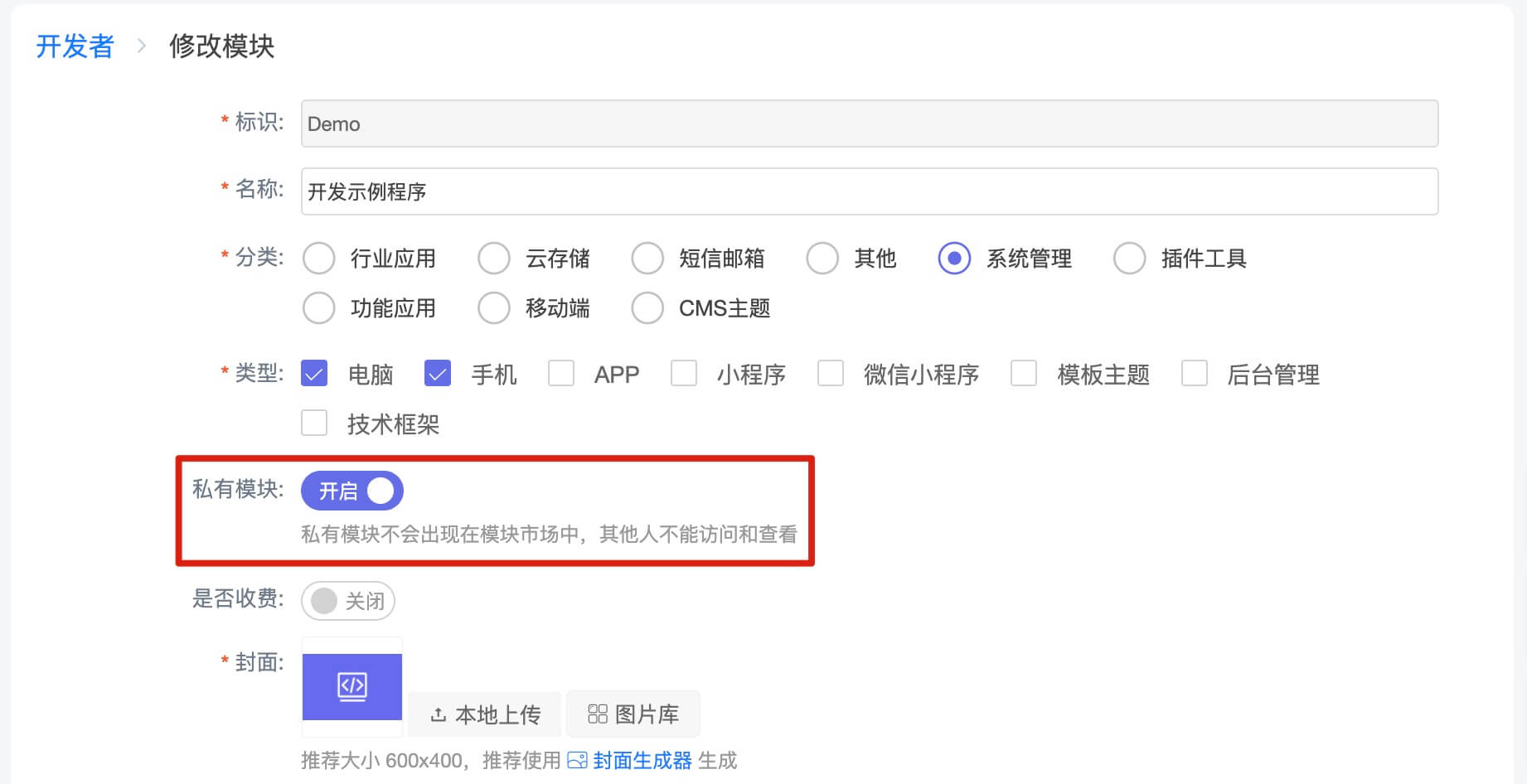Open the 封面生成器 cover generator link

coord(642,760)
